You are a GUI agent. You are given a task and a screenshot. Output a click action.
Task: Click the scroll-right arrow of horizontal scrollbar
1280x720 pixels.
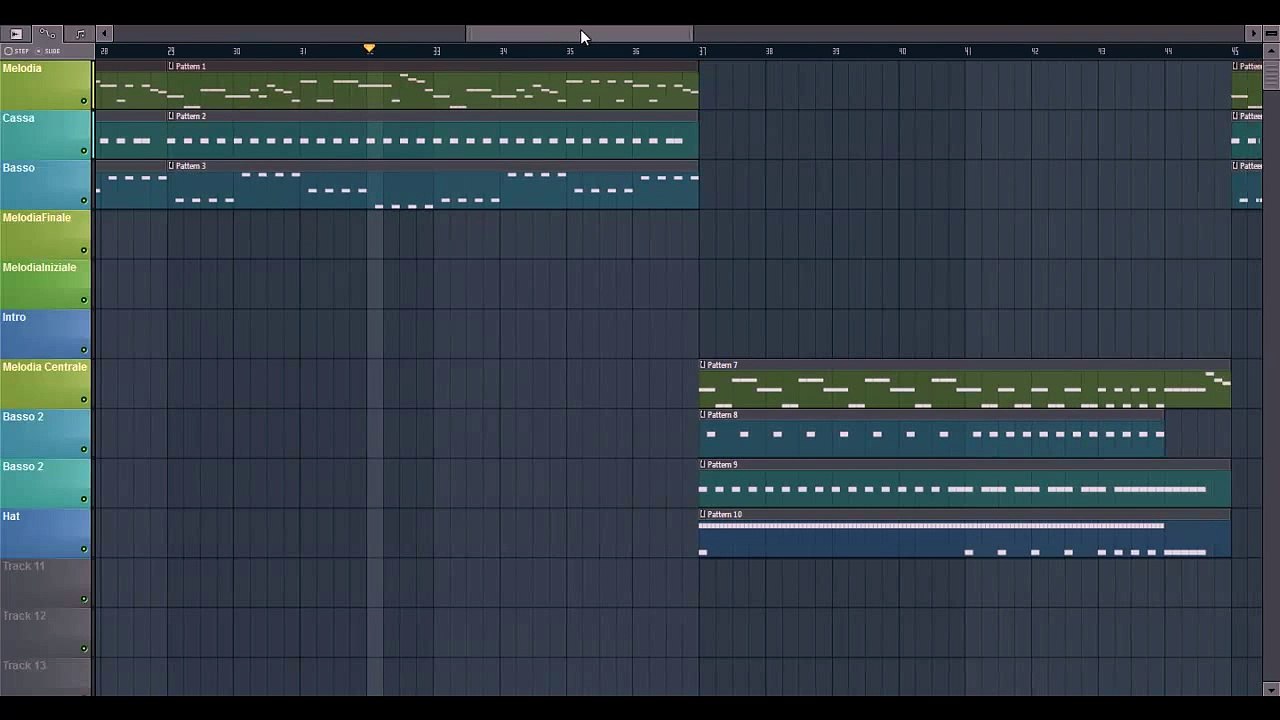pos(1254,34)
